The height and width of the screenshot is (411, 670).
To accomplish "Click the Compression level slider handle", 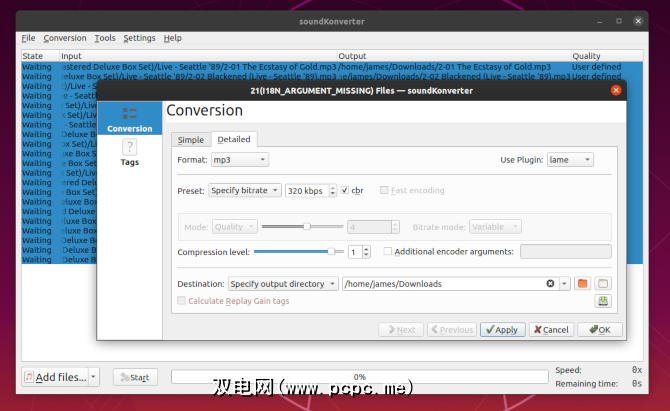I will click(331, 252).
